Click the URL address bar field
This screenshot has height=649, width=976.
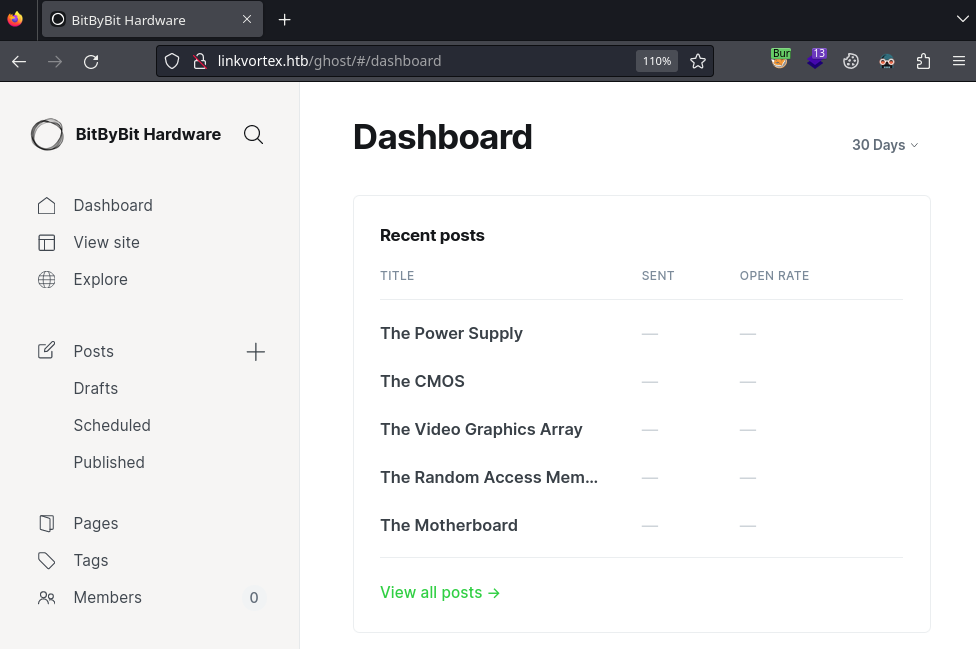coord(420,61)
